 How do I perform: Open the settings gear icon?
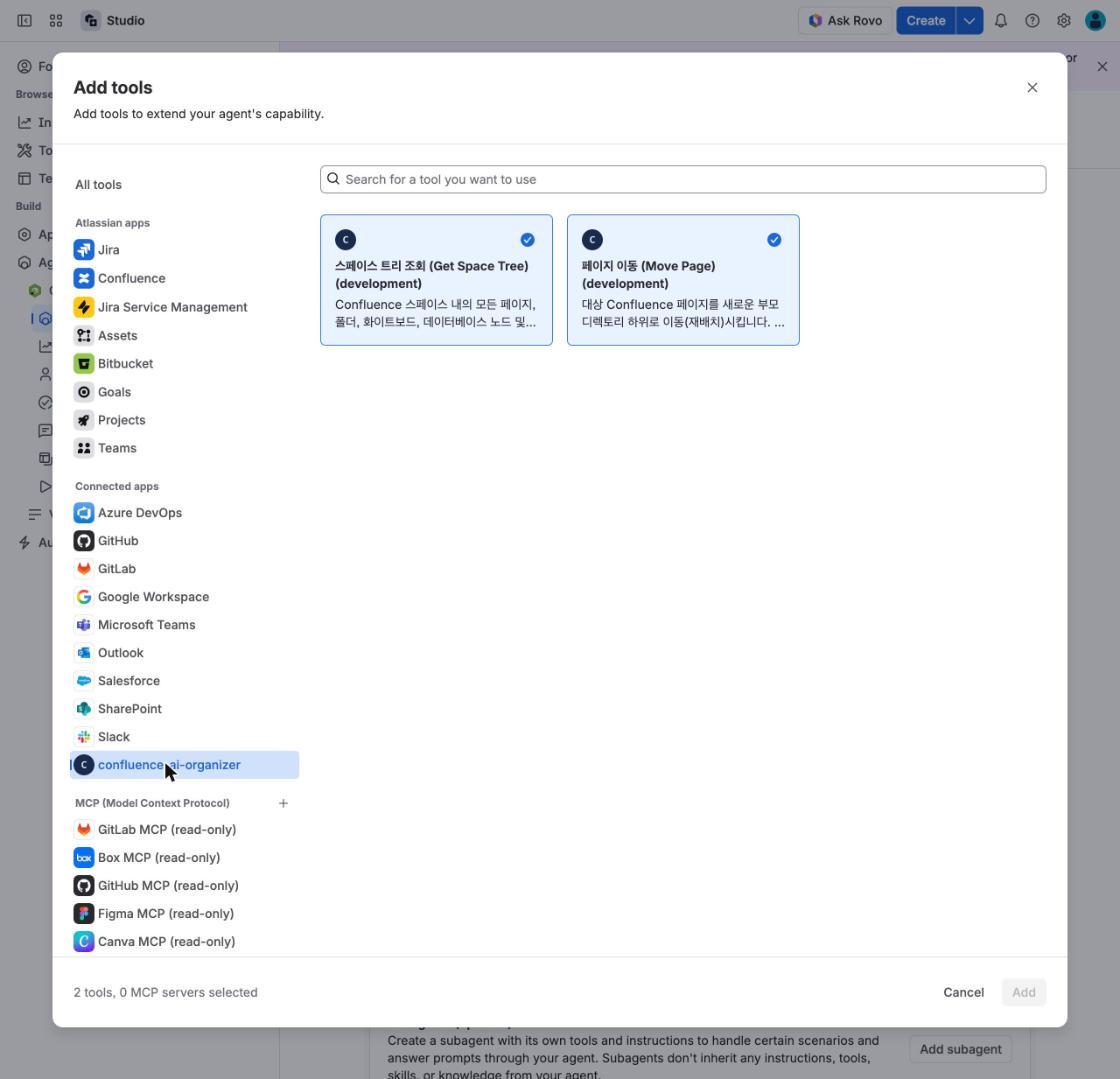coord(1064,21)
